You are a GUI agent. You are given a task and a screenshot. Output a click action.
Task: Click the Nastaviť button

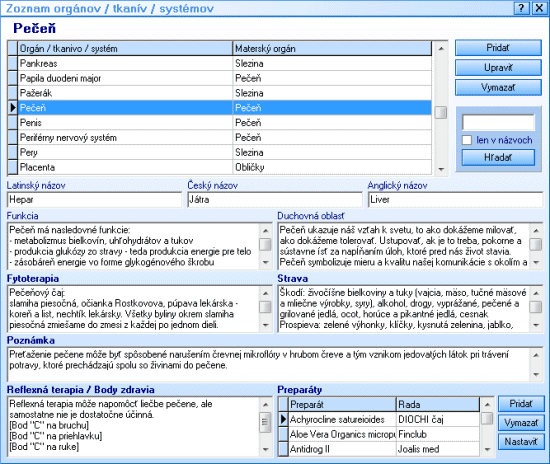pyautogui.click(x=521, y=442)
